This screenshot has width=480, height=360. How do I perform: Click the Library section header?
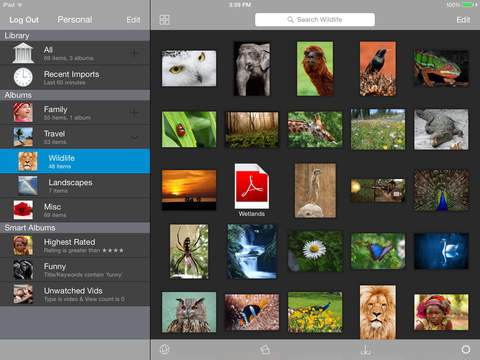75,36
